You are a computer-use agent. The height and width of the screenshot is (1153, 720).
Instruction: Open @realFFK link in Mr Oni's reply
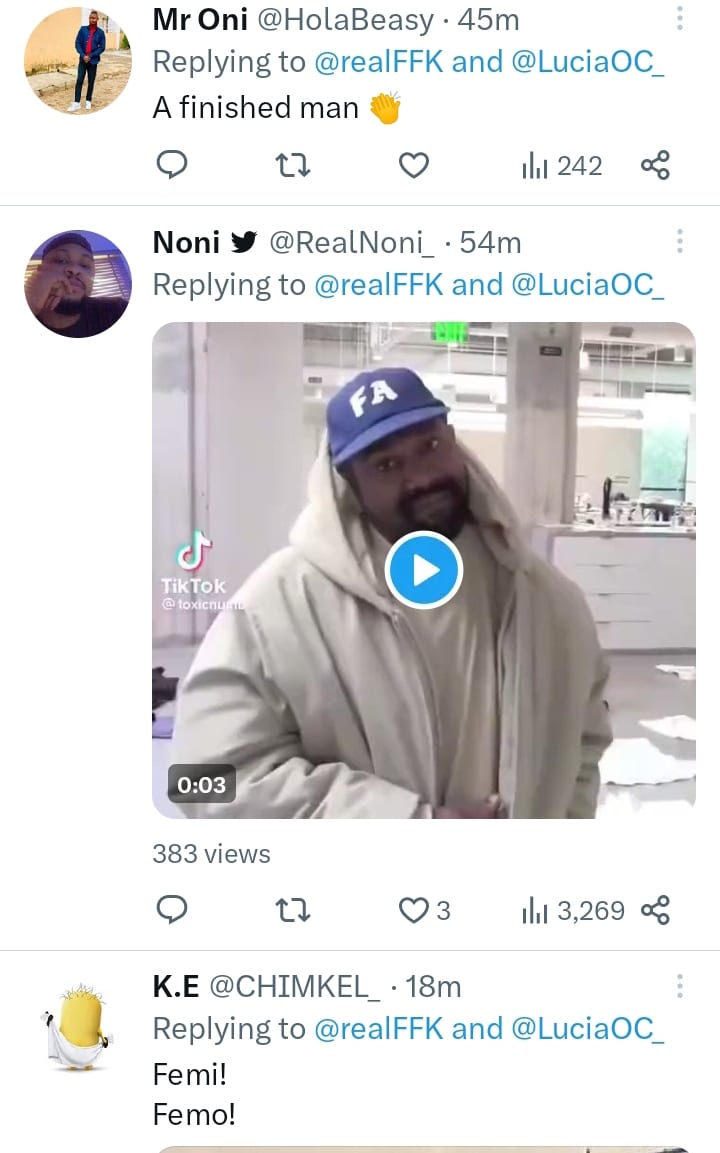coord(379,62)
